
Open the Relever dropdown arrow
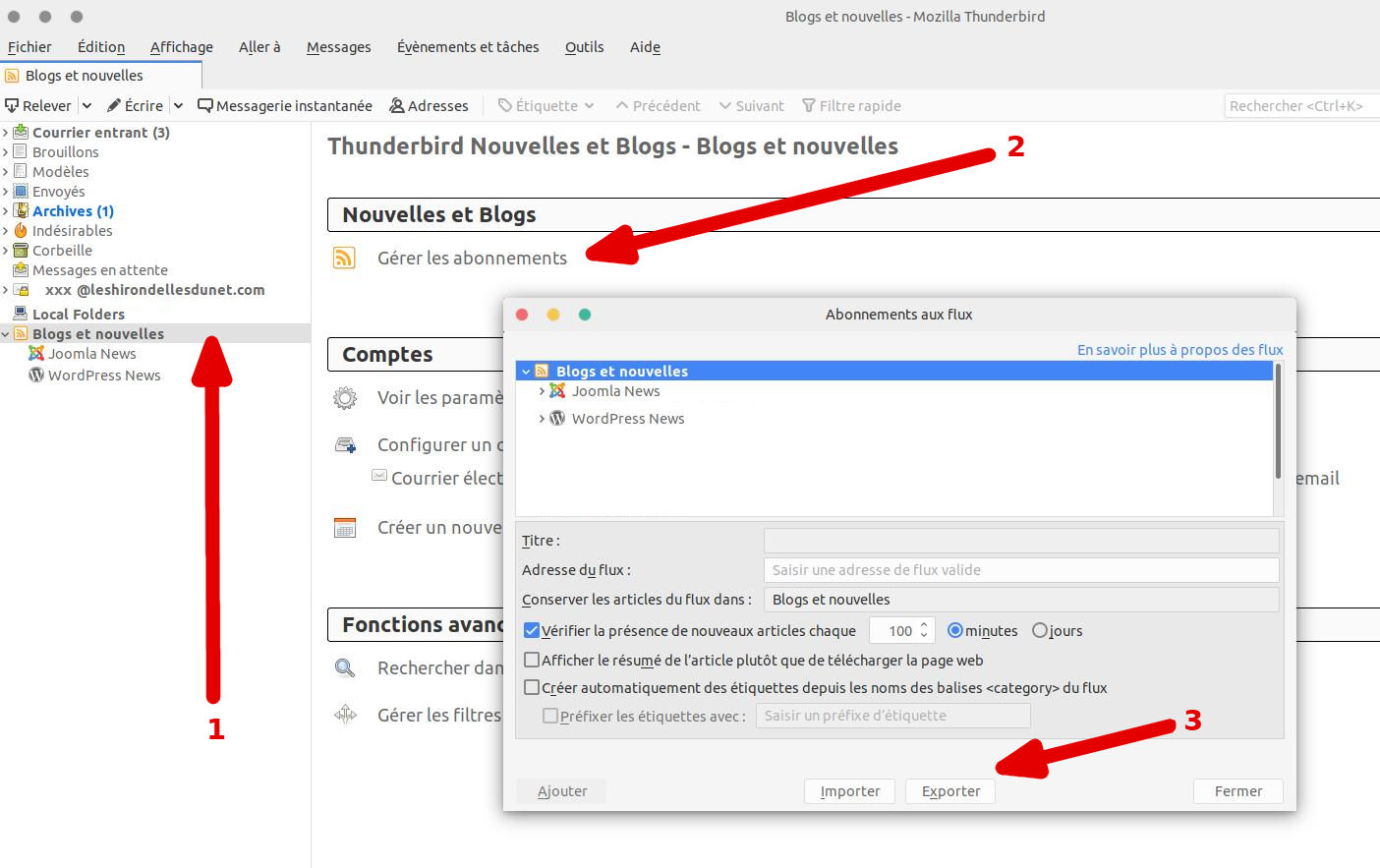[x=86, y=105]
